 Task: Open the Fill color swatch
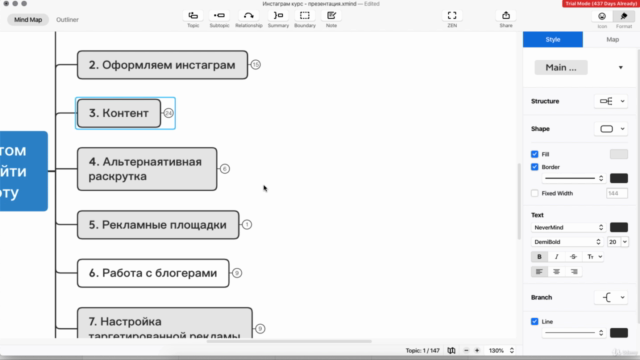[x=619, y=154]
